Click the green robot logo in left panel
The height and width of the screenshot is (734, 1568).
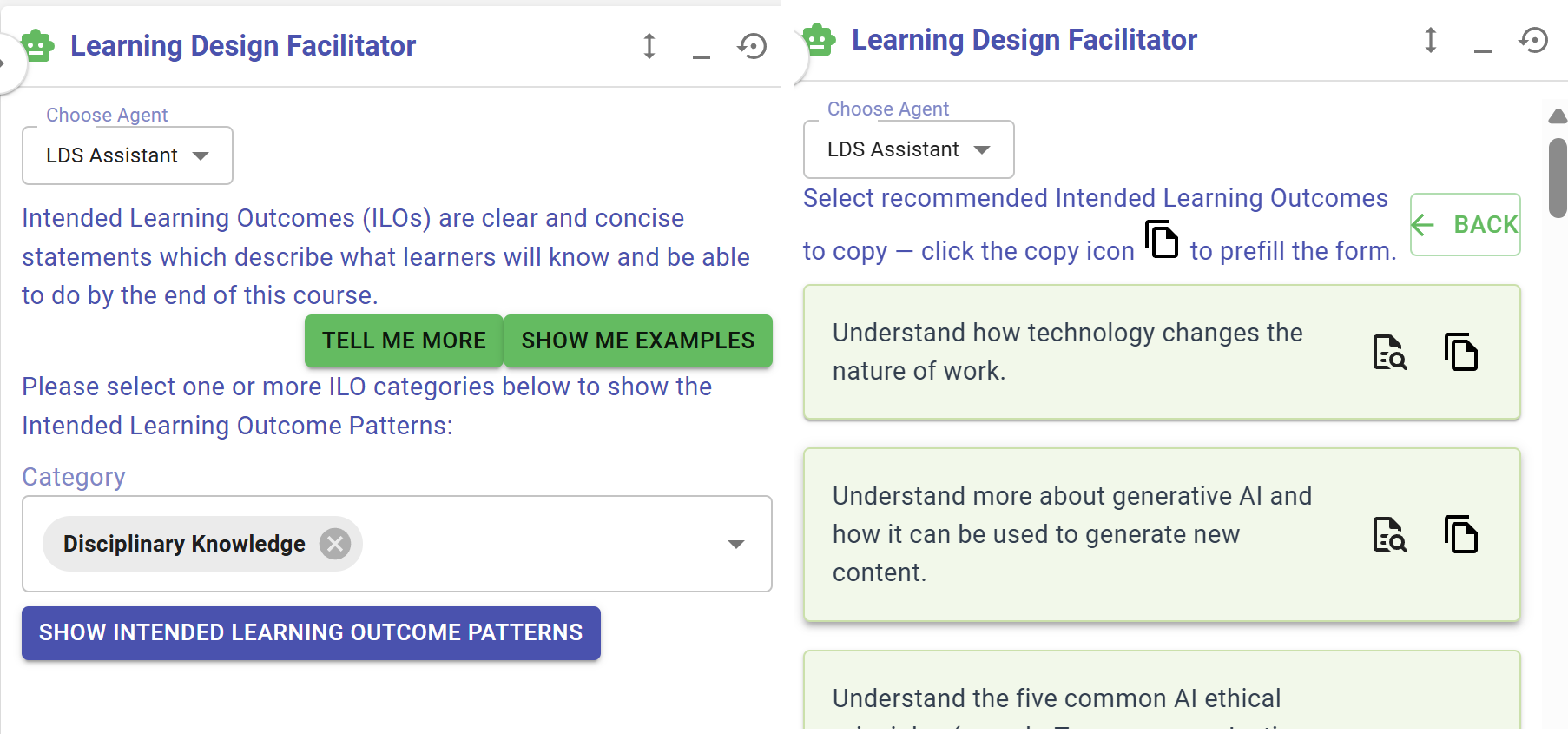(x=37, y=45)
